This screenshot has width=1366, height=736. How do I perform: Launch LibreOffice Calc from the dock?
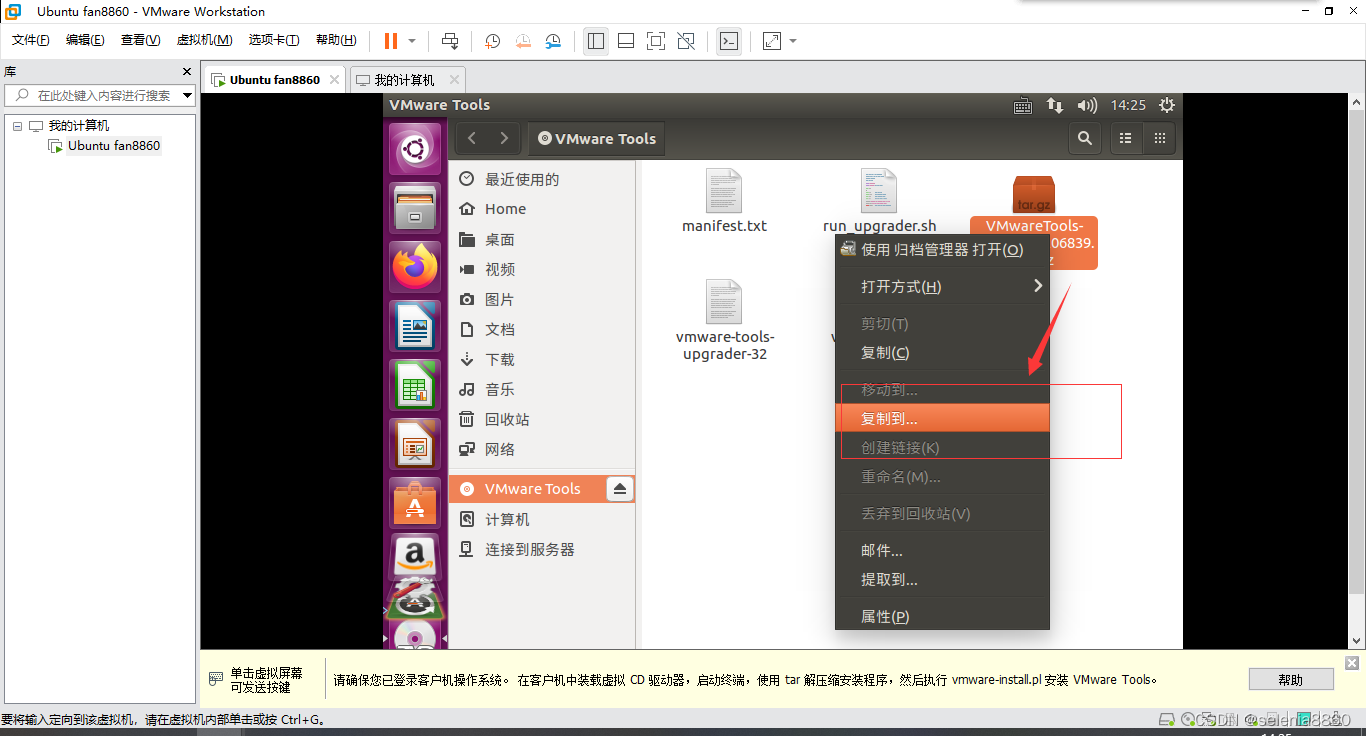[415, 385]
